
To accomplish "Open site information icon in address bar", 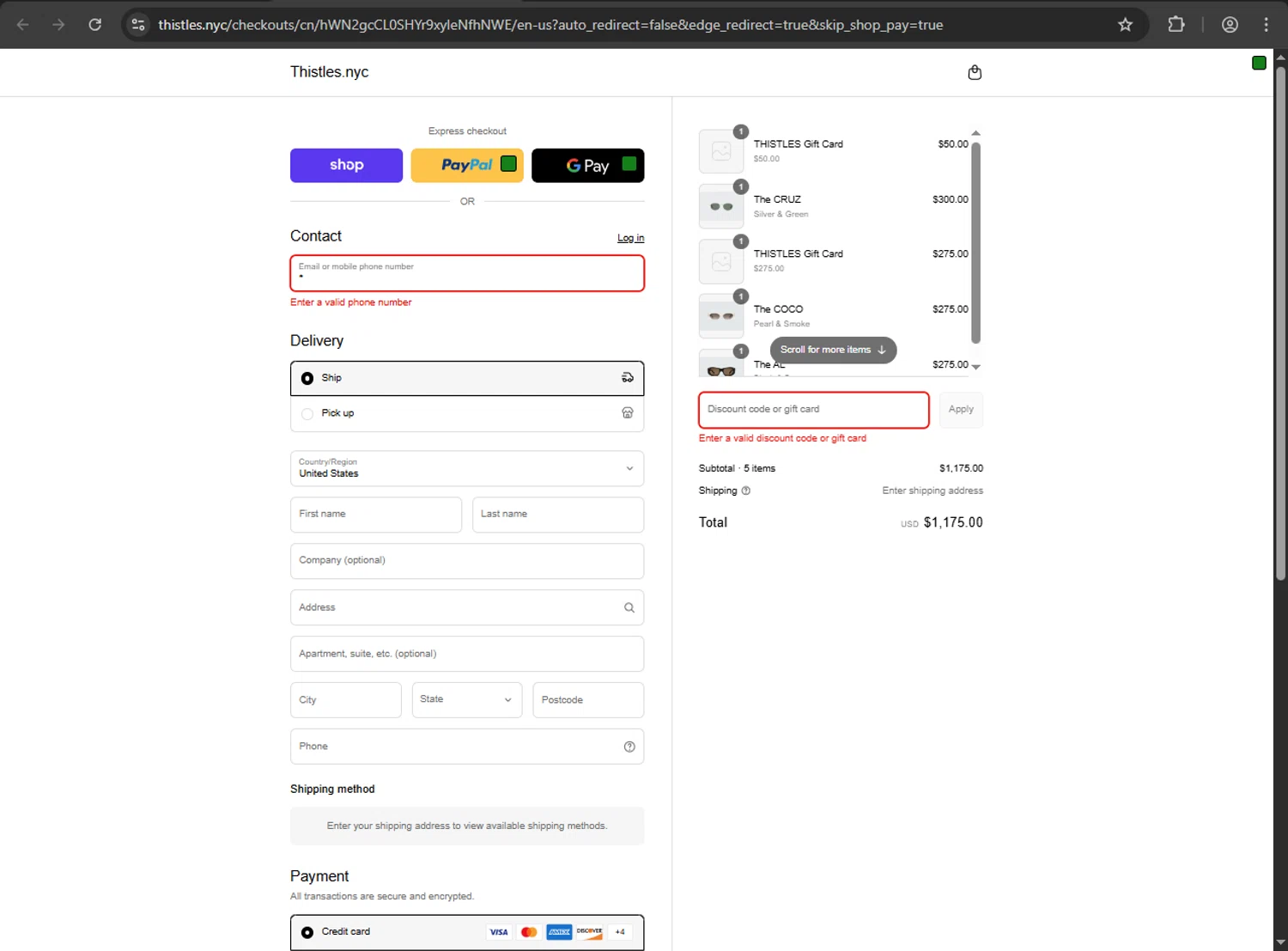I will (138, 25).
